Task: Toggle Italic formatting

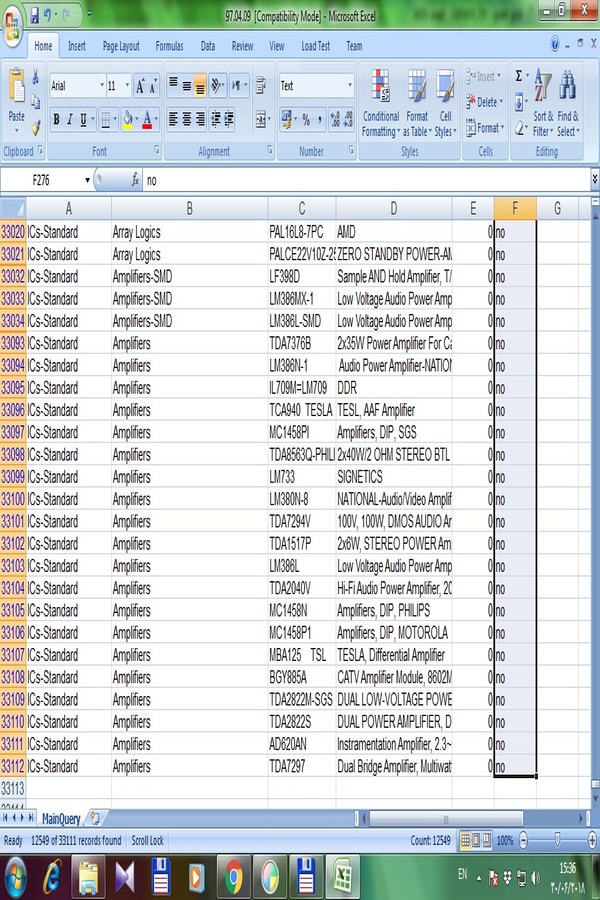Action: click(x=69, y=119)
